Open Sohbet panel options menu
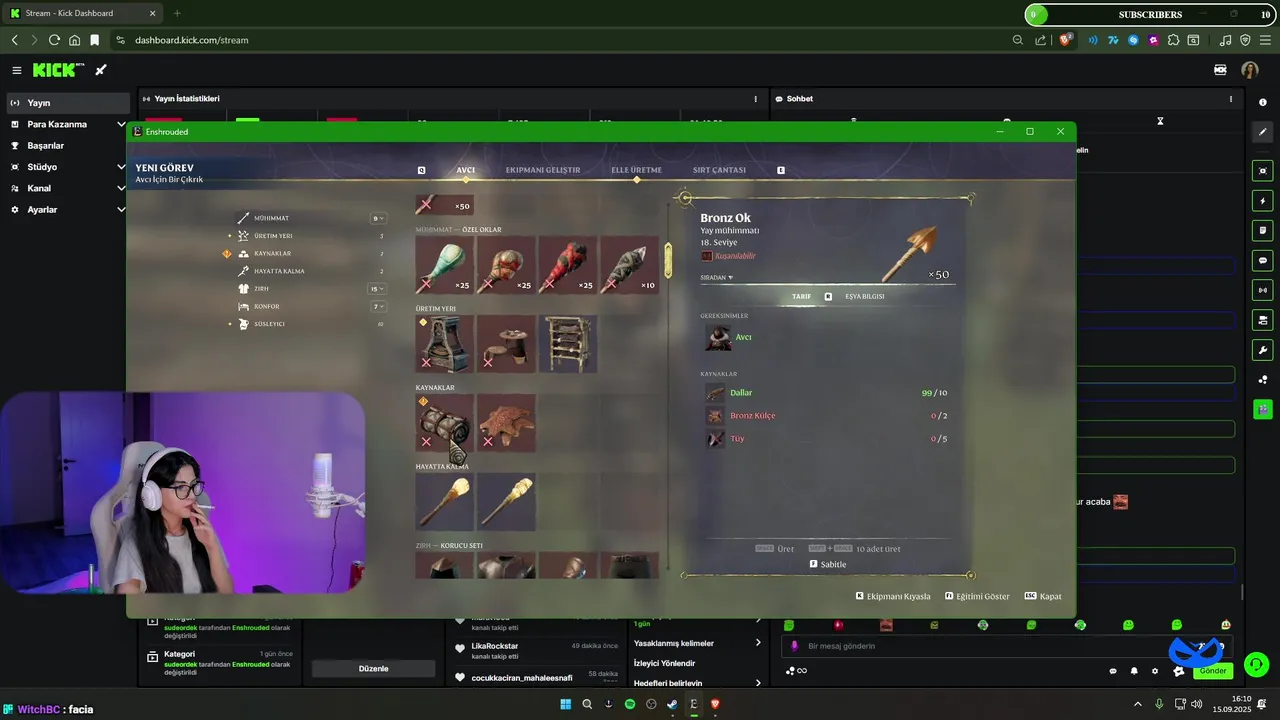Screen dimensions: 1280x720 pos(1231,99)
